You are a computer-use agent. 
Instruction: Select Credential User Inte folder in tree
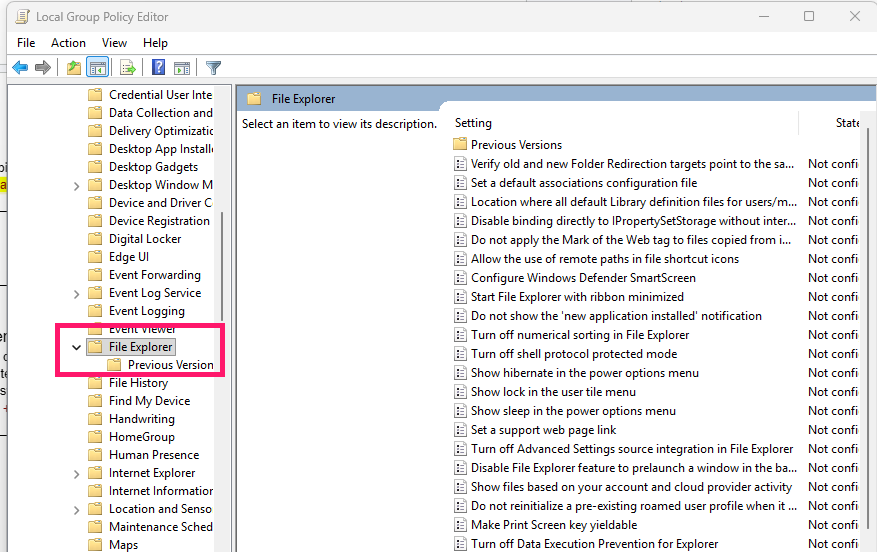161,95
